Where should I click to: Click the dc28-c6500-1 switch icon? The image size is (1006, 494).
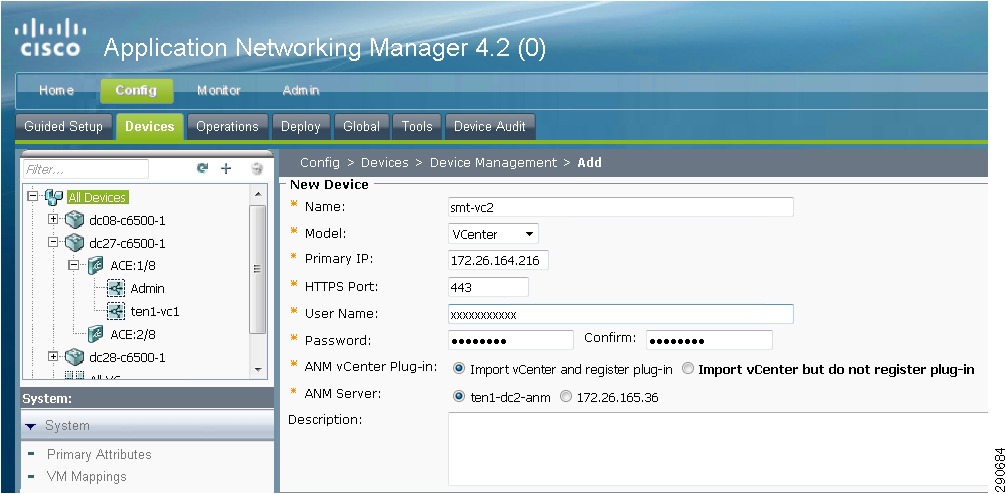(x=74, y=357)
